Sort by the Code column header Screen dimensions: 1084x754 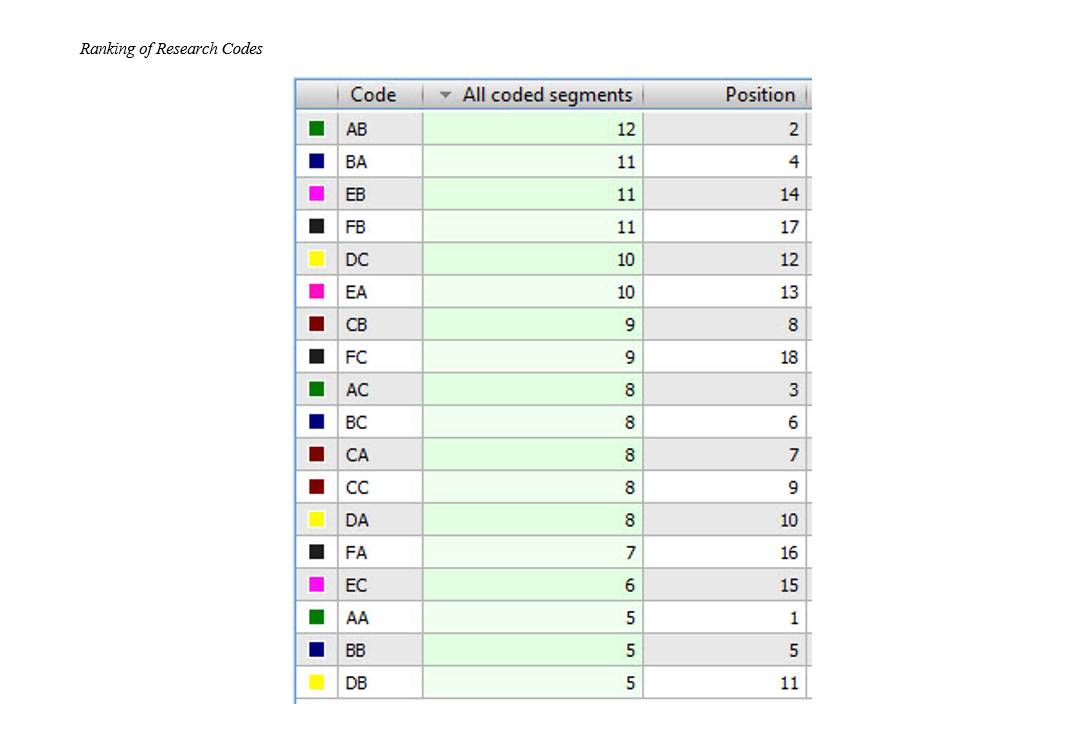[373, 95]
